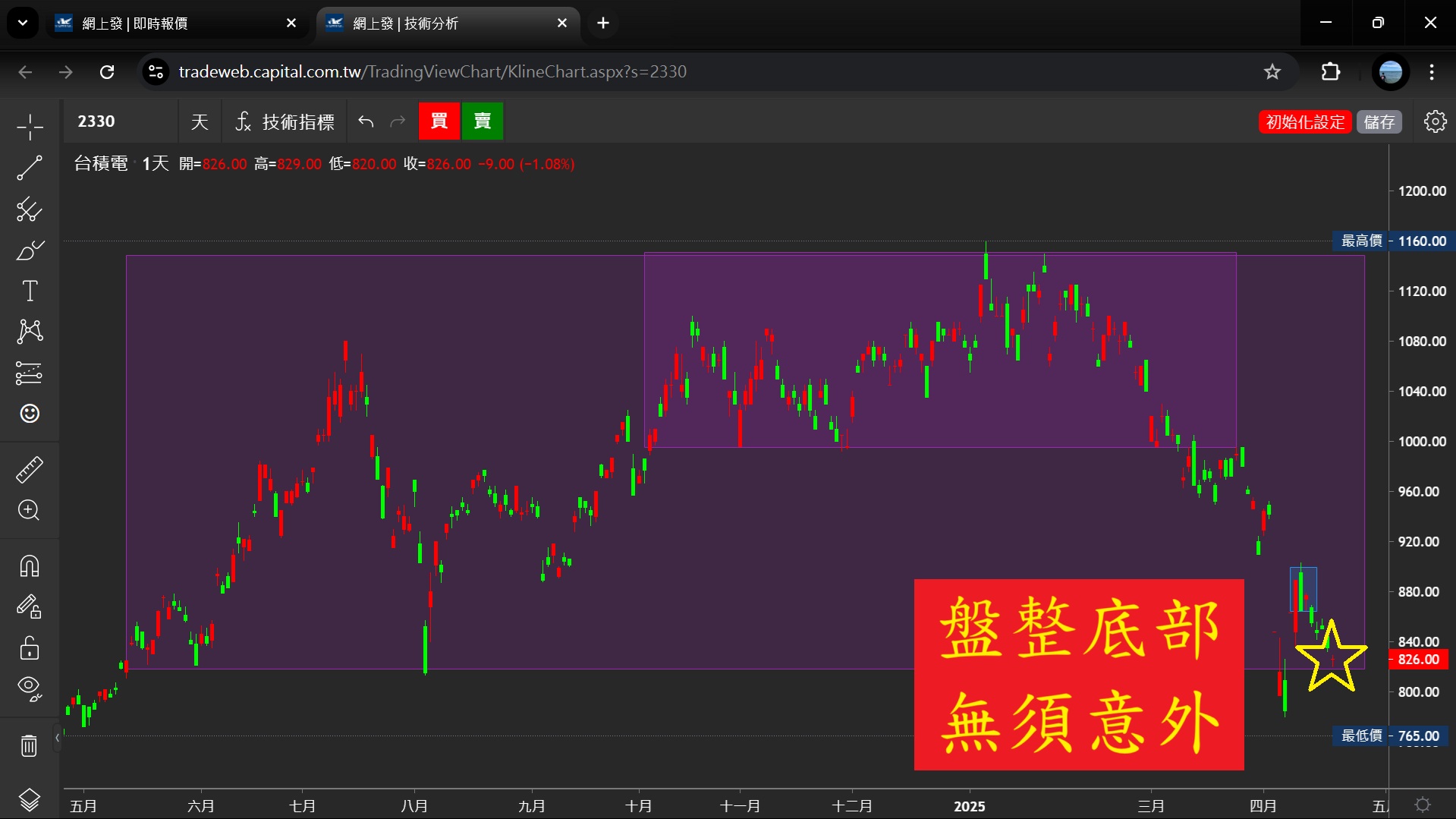Choose the ruler measure tool
The image size is (1456, 819).
tap(30, 470)
